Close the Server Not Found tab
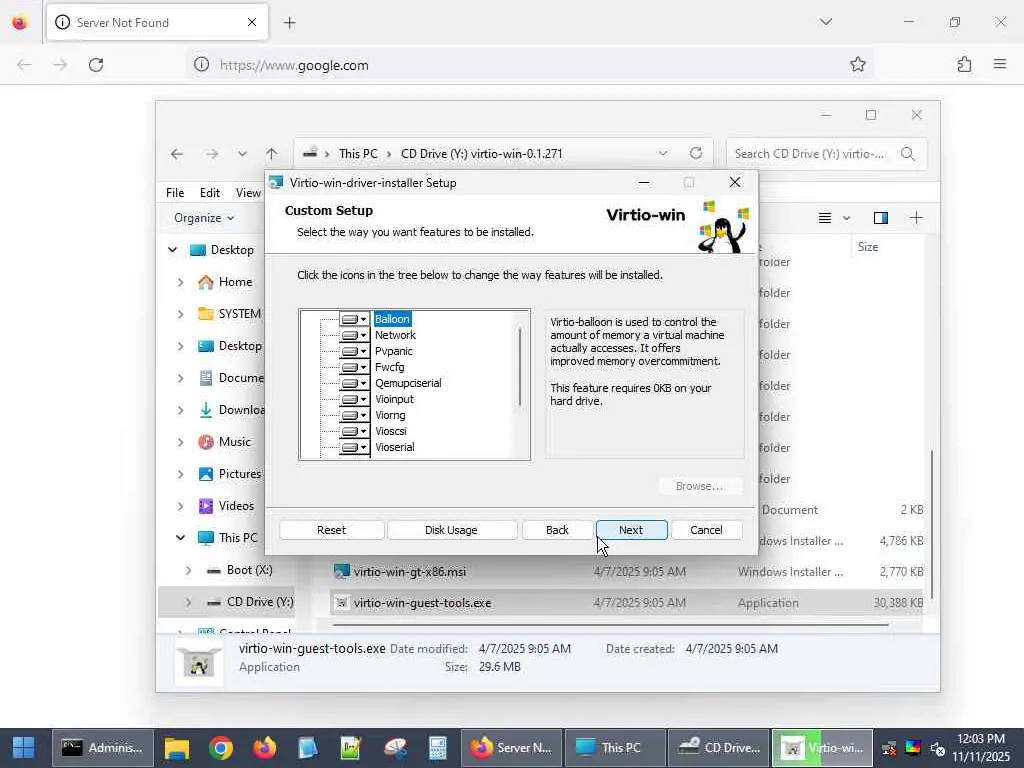 [x=251, y=22]
